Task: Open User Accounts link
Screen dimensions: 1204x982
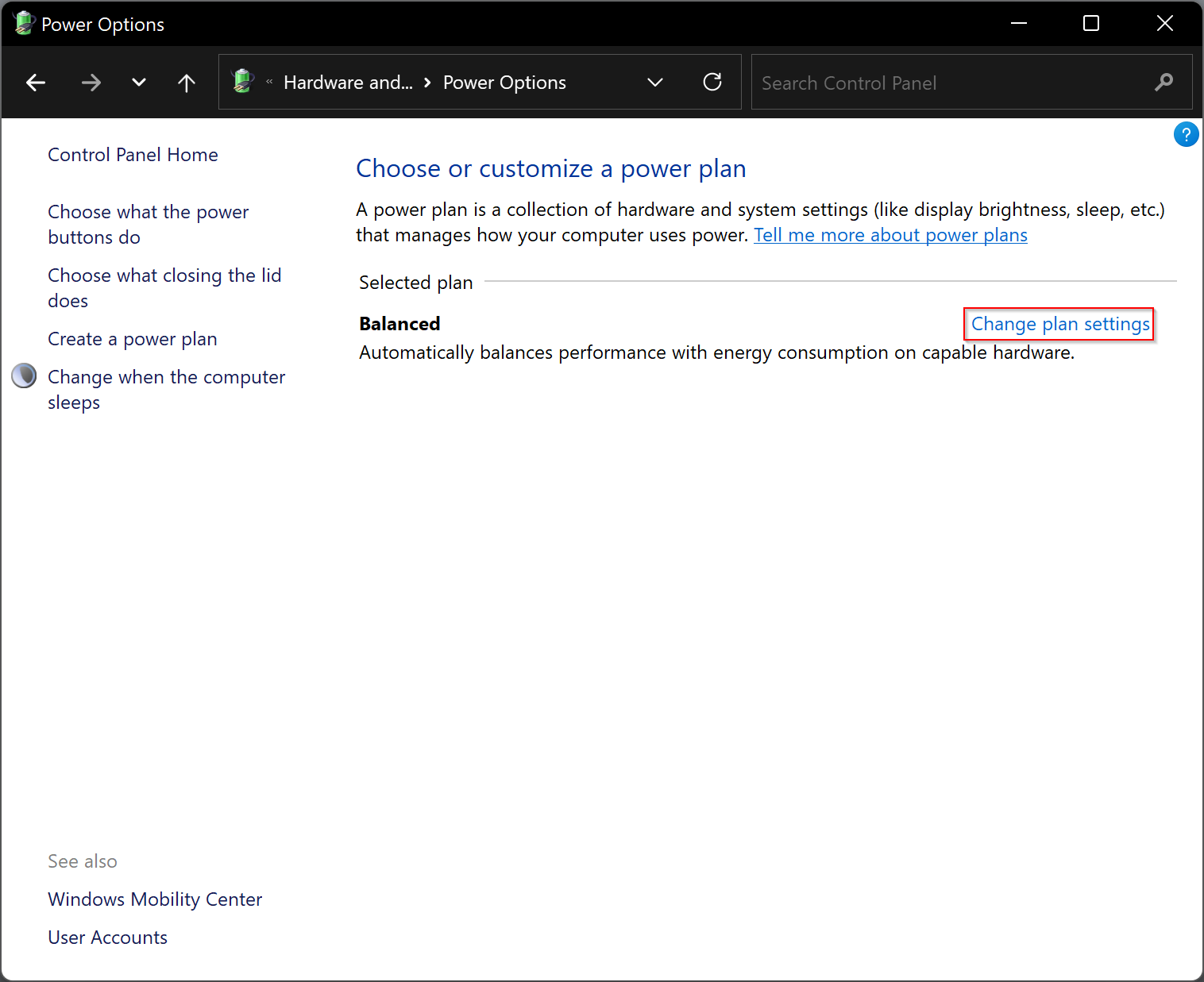Action: pyautogui.click(x=107, y=938)
